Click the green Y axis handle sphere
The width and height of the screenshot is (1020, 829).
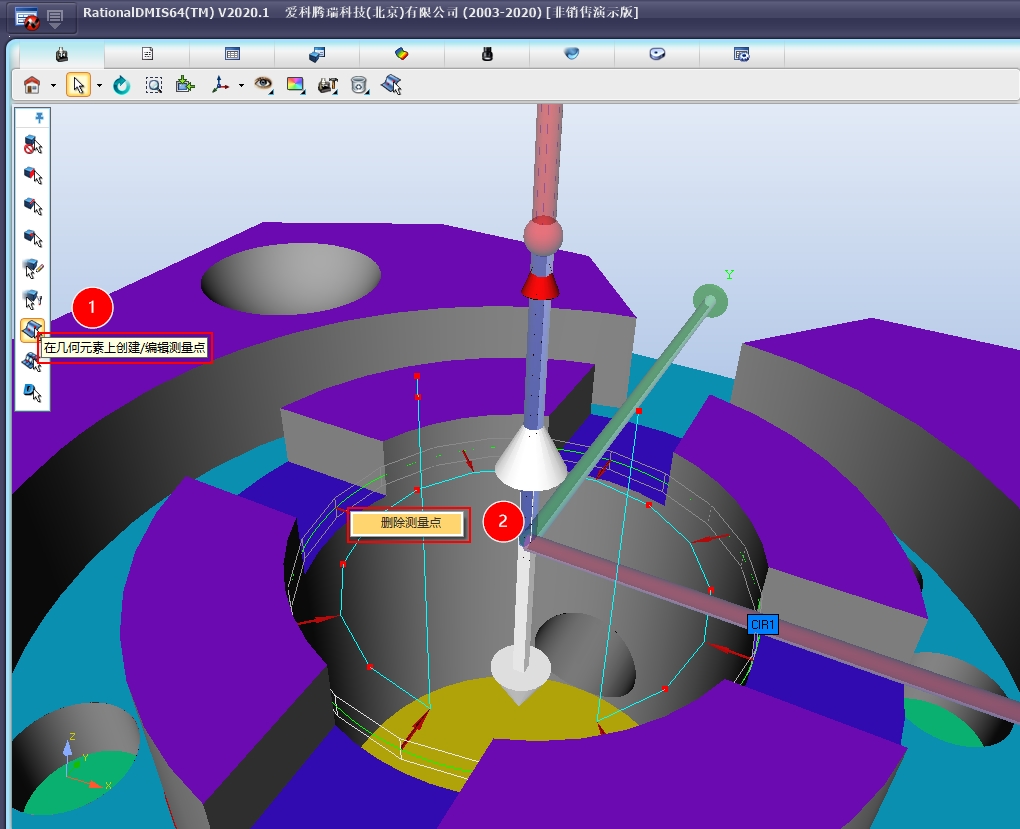point(710,301)
